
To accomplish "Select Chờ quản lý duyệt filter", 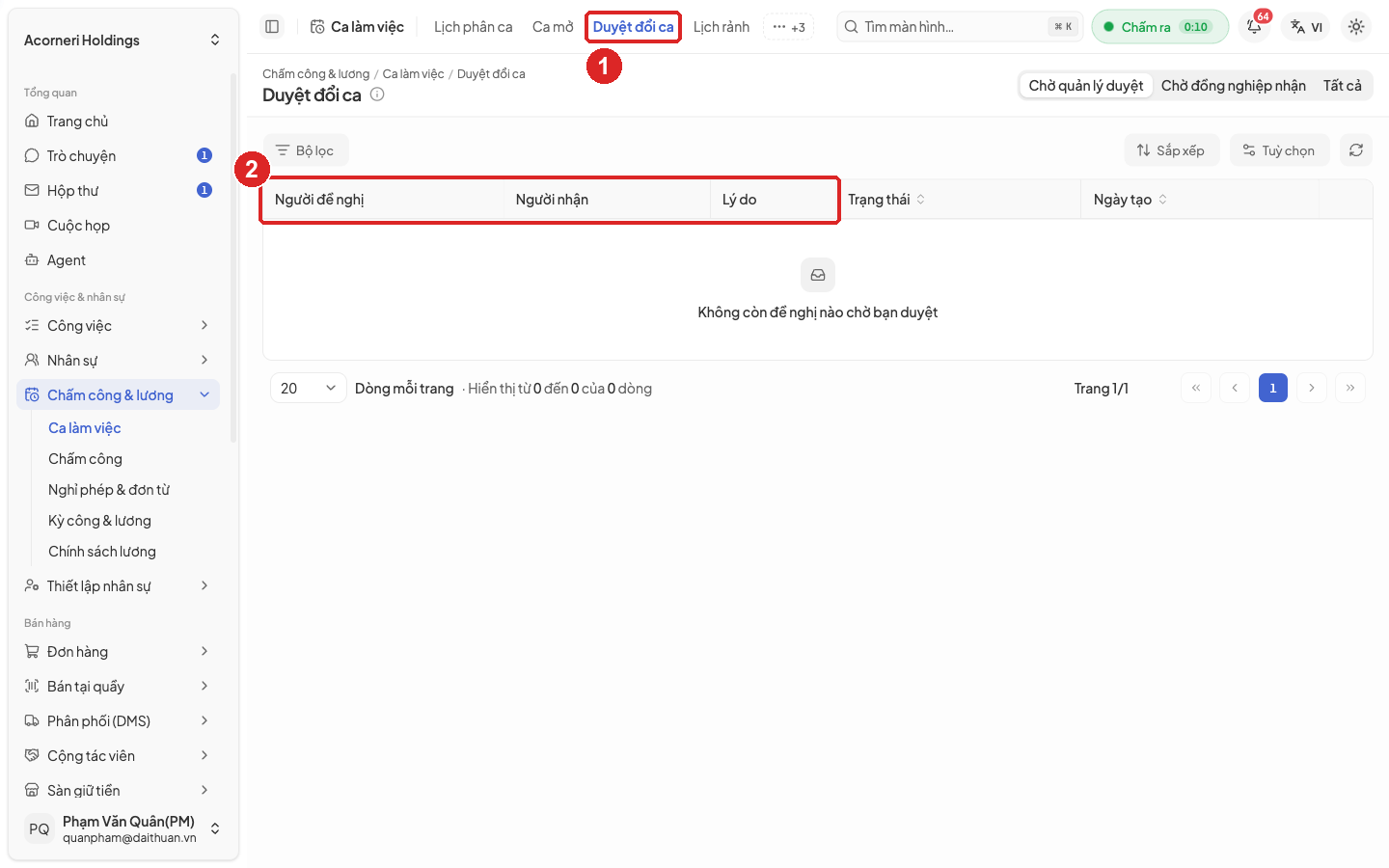I will coord(1086,86).
